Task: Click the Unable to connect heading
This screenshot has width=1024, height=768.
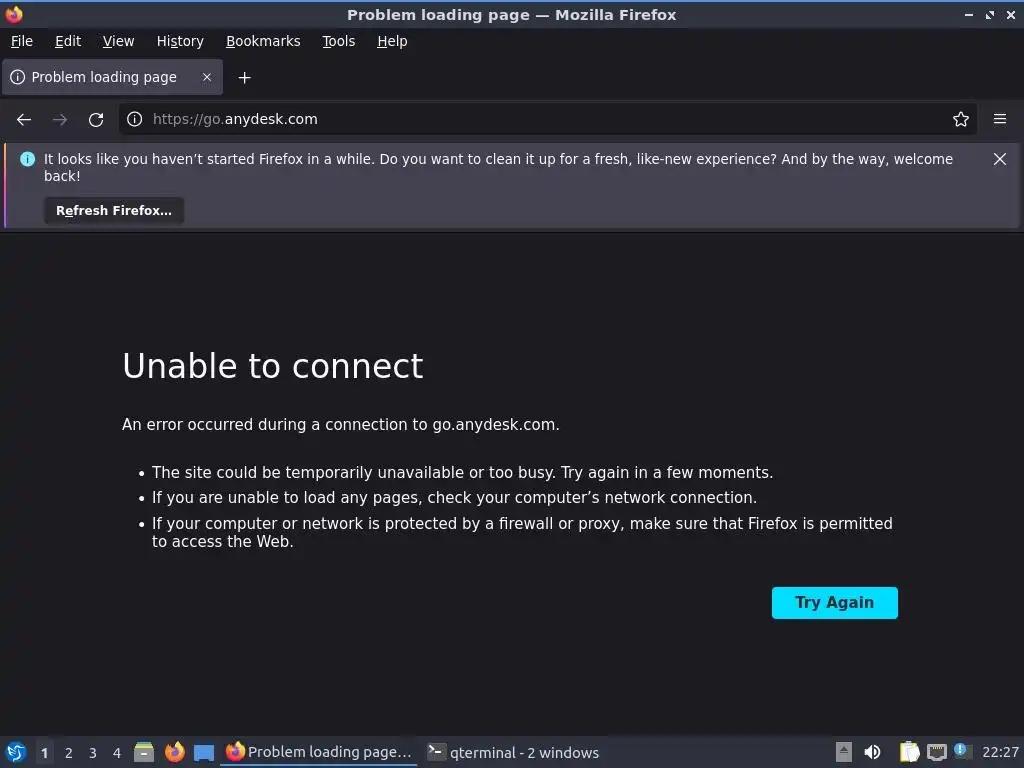Action: [x=273, y=366]
